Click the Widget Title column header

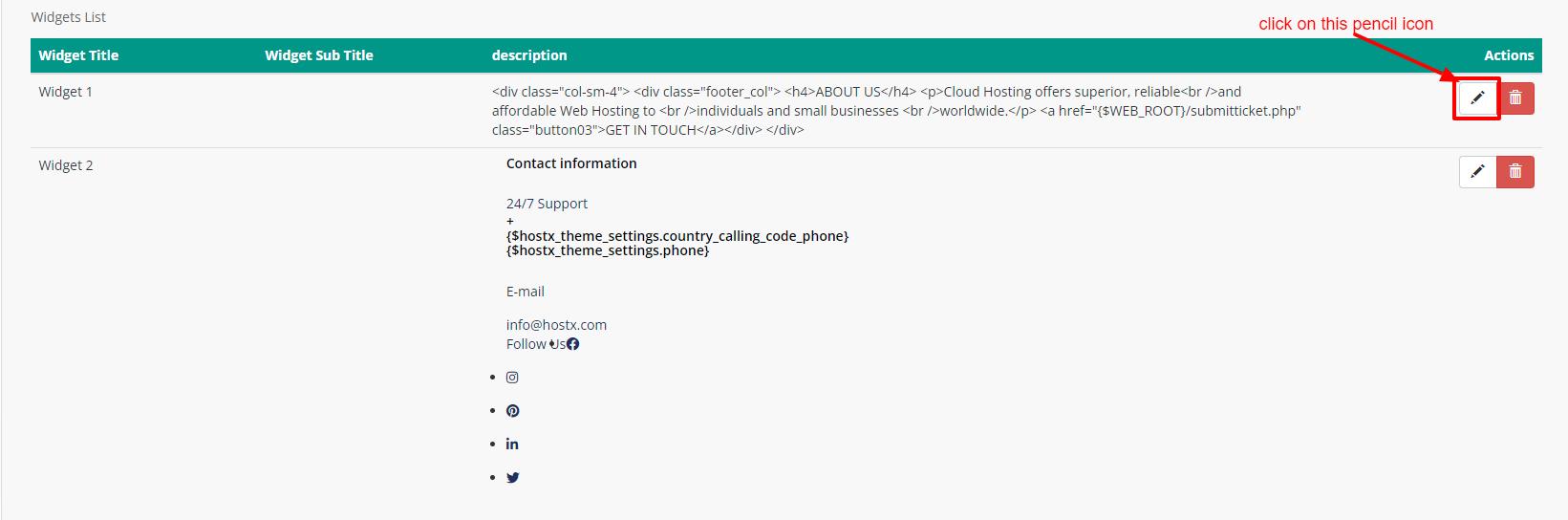(78, 55)
